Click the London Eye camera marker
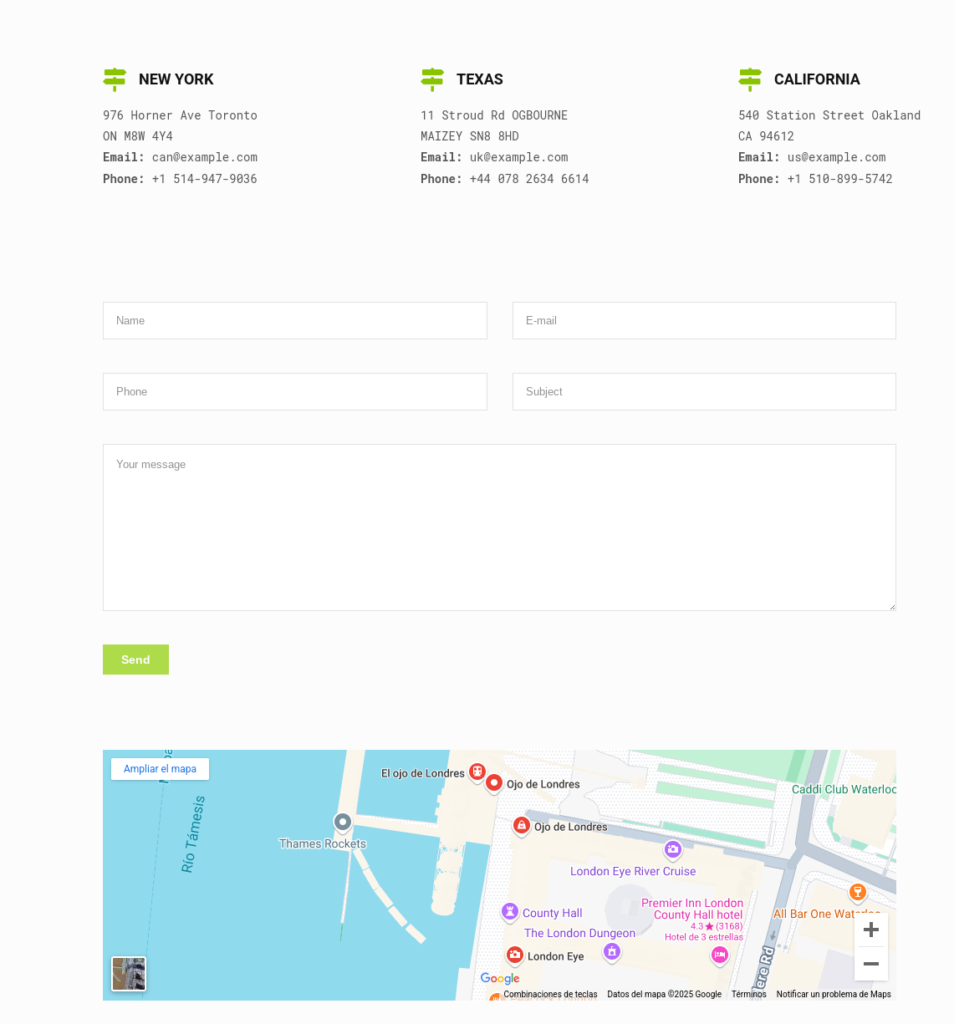Viewport: 954px width, 1024px height. [x=515, y=955]
